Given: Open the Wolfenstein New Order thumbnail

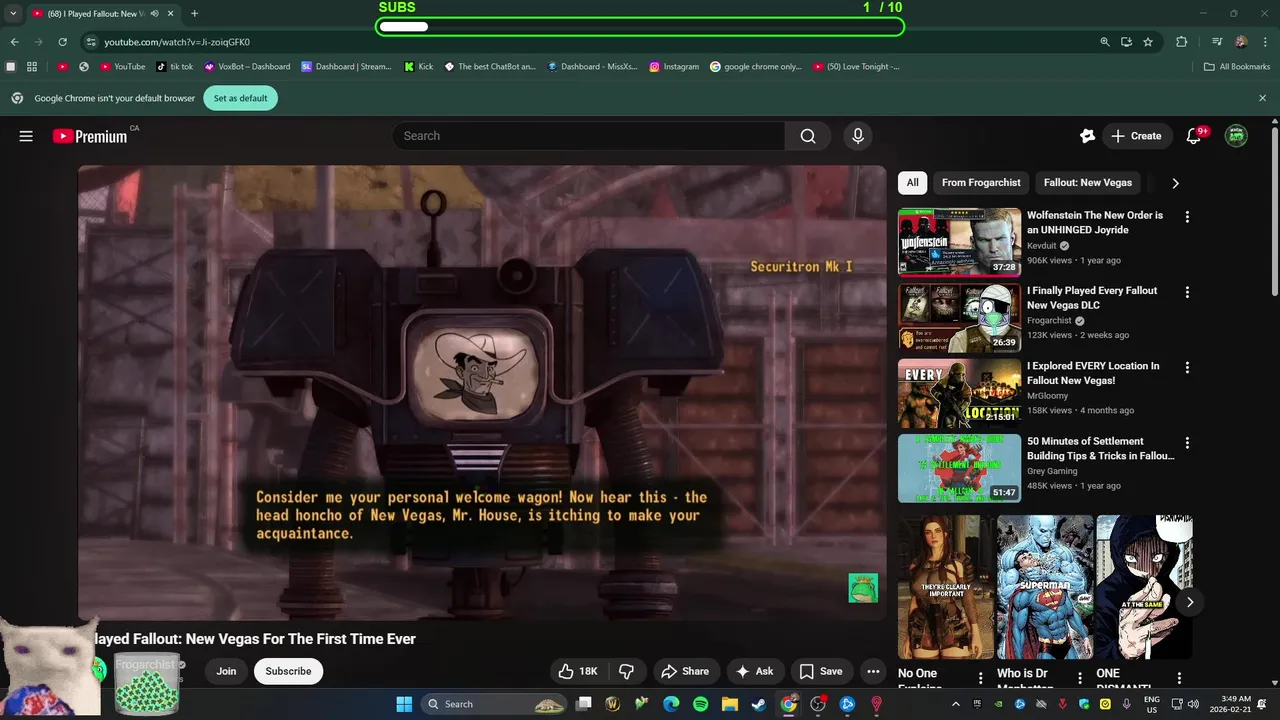Looking at the screenshot, I should click(959, 241).
